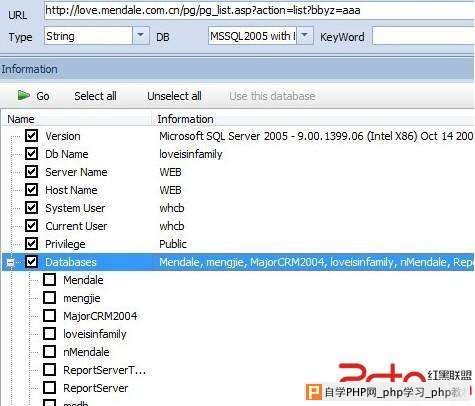Click the Name column header
Image resolution: width=475 pixels, height=406 pixels.
[21, 119]
